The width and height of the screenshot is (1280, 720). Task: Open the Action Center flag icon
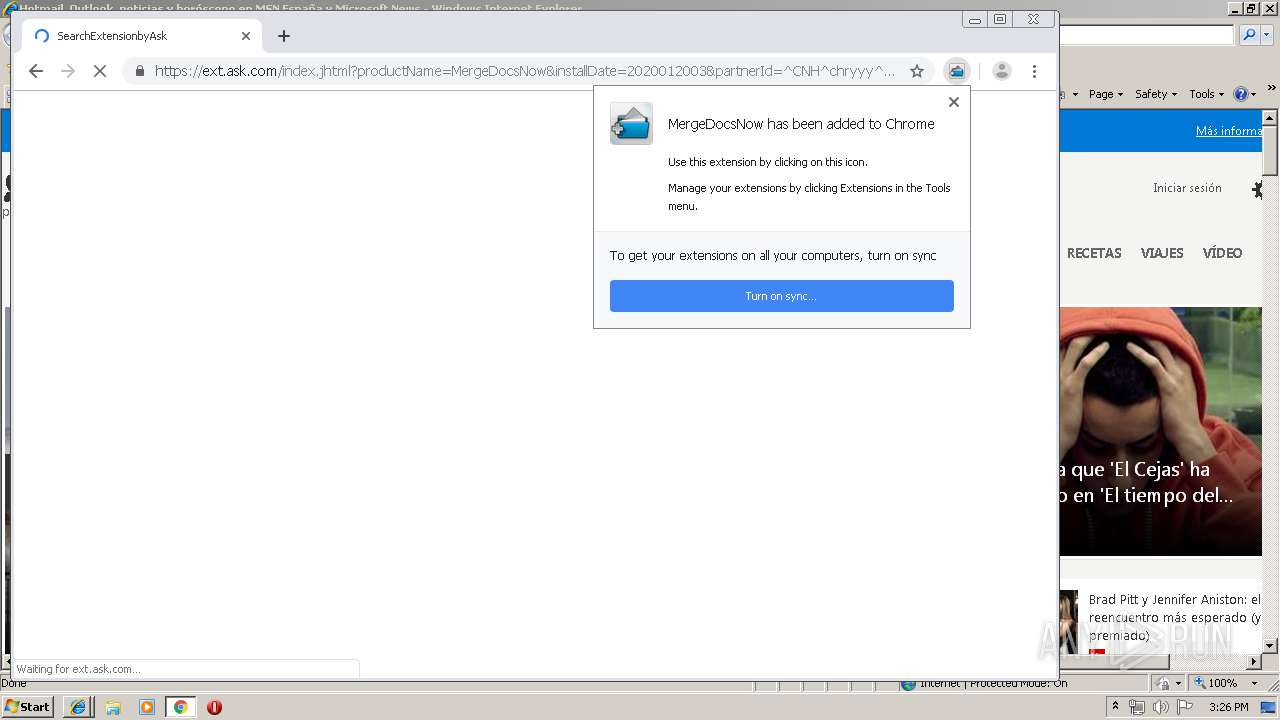1184,707
